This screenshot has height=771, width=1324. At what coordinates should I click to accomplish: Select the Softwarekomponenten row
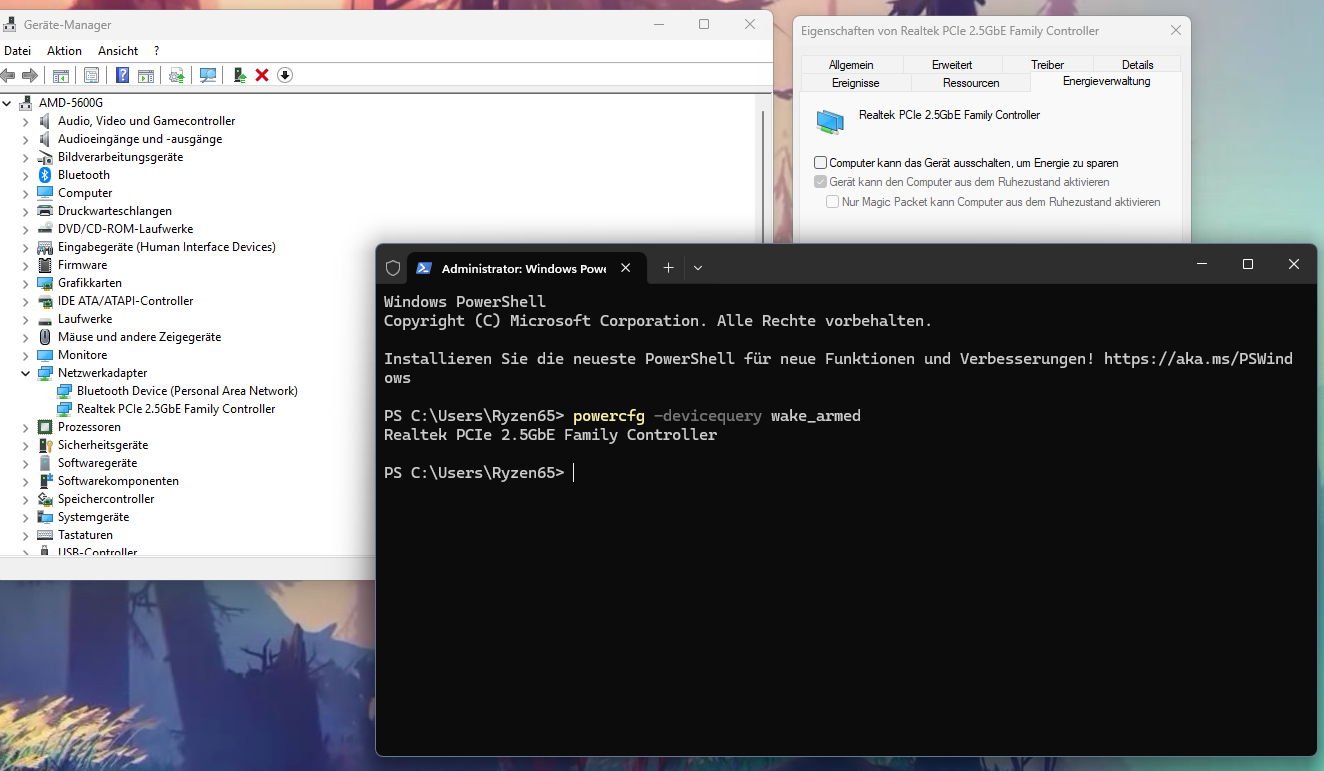pos(118,481)
